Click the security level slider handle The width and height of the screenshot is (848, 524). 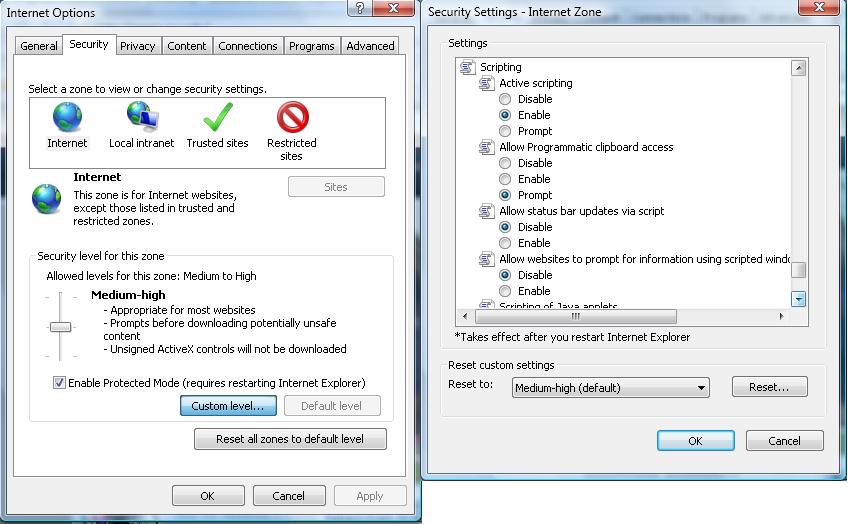[x=61, y=327]
